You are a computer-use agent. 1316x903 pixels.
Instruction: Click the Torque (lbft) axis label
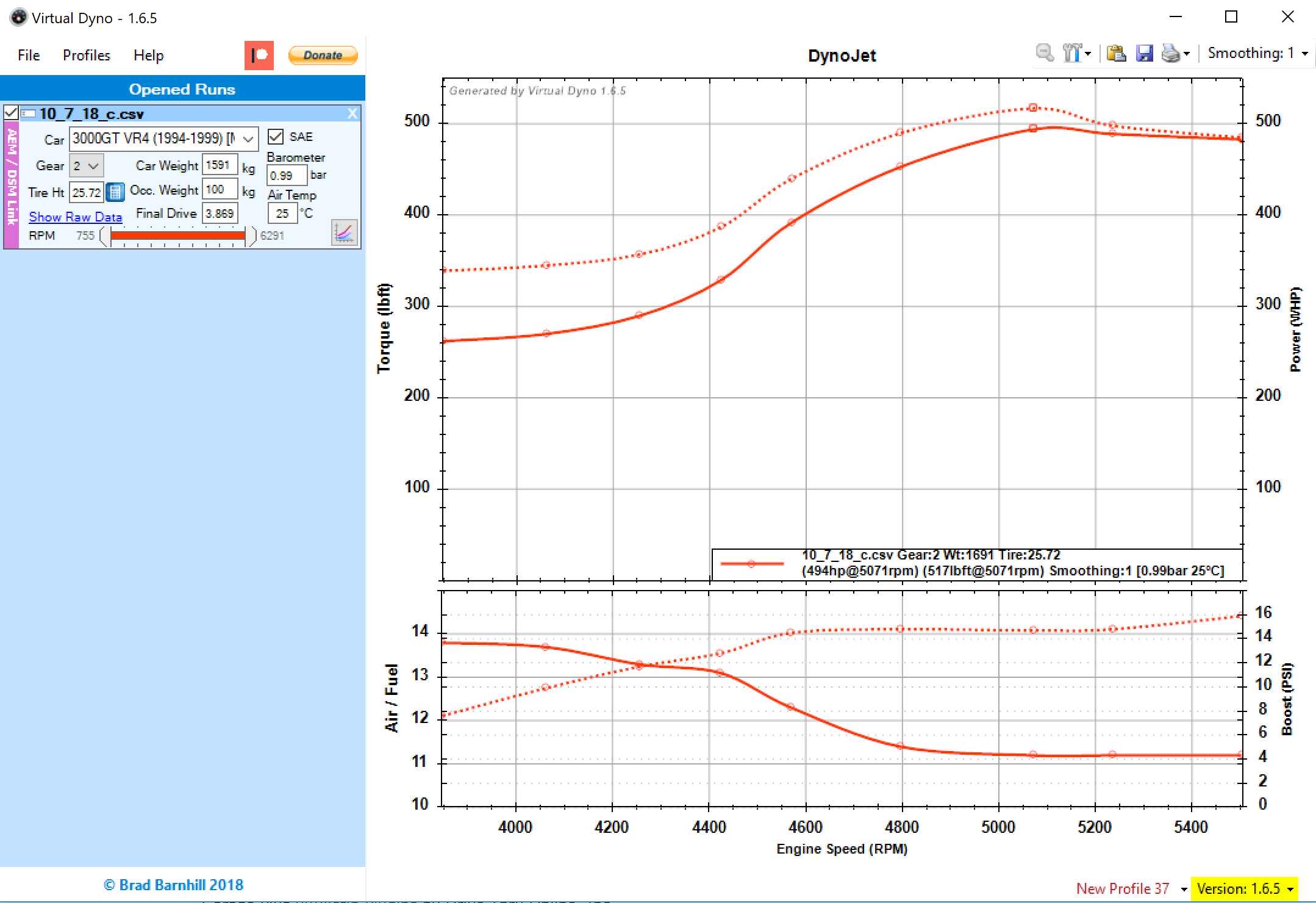[x=384, y=328]
